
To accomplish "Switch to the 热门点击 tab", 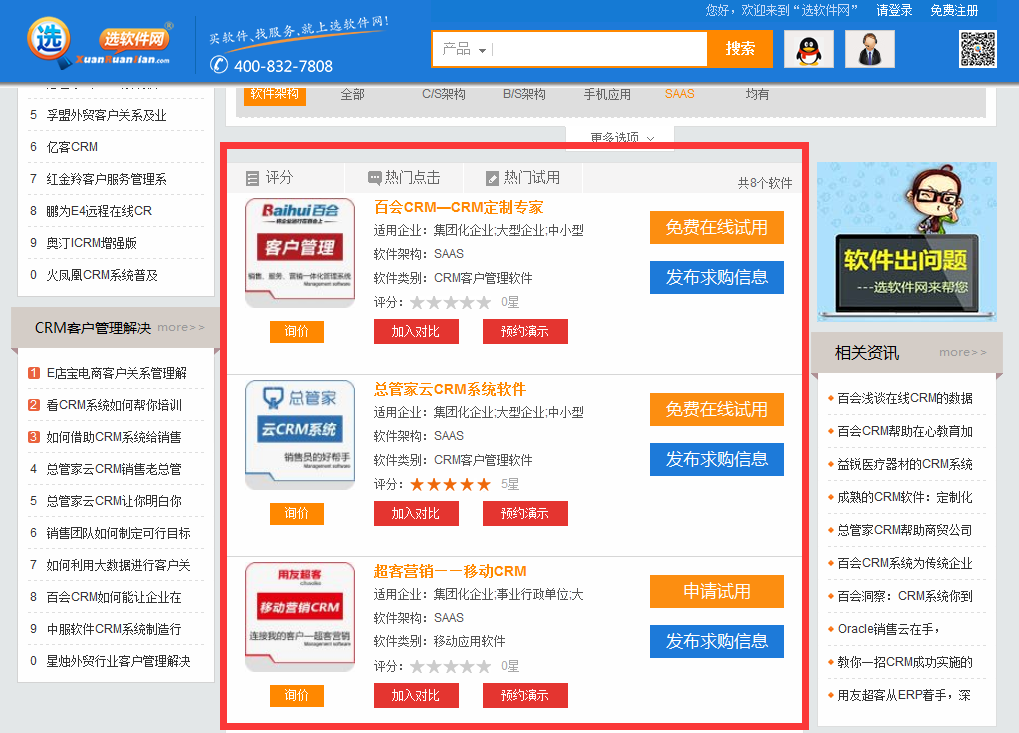I will point(404,177).
